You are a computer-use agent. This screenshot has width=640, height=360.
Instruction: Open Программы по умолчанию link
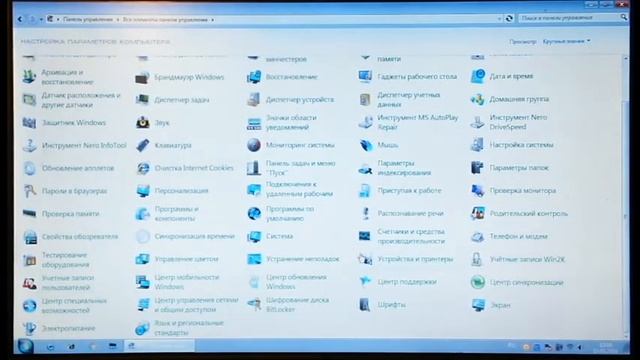click(x=290, y=213)
